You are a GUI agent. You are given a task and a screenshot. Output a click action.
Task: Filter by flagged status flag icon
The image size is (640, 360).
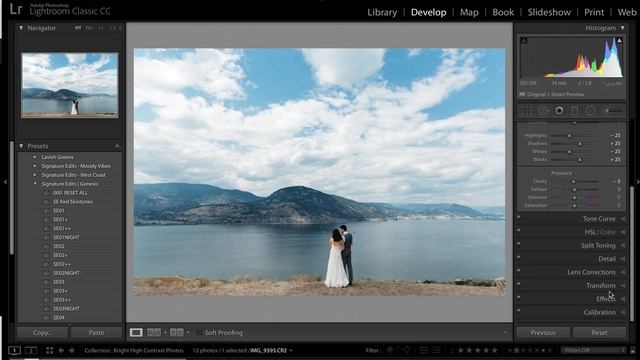pyautogui.click(x=390, y=350)
